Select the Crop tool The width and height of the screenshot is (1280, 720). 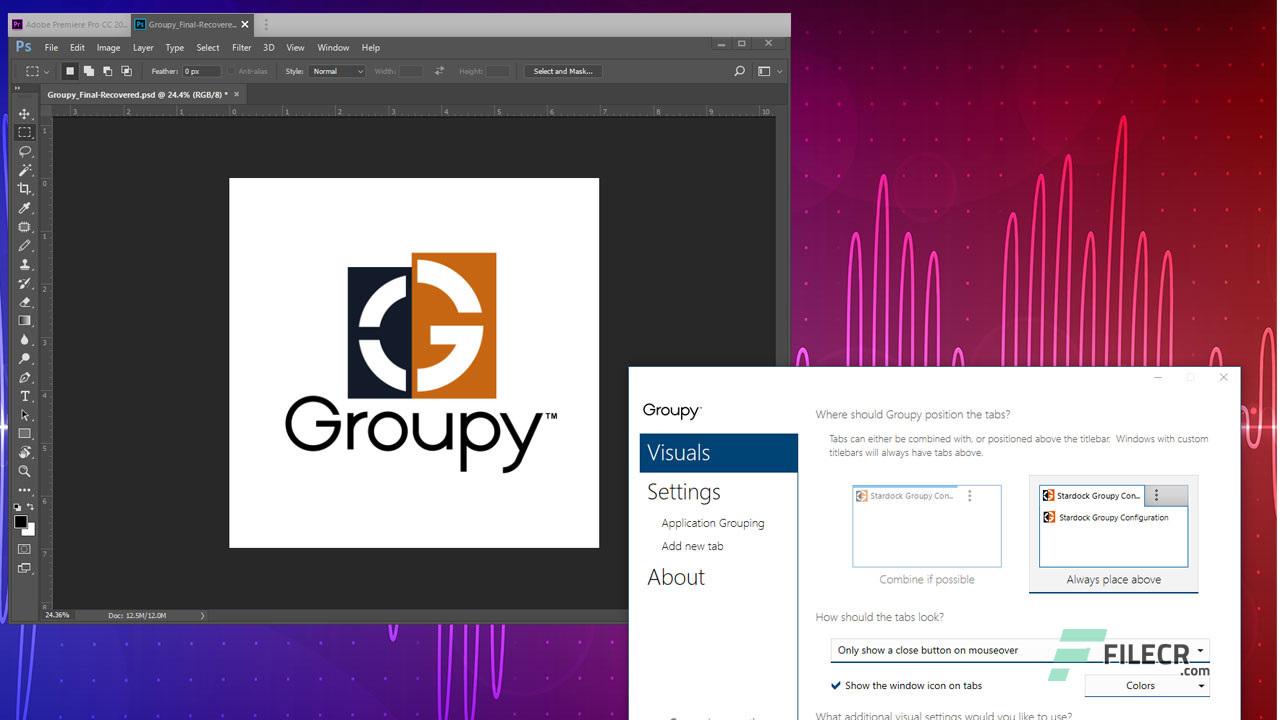coord(25,189)
